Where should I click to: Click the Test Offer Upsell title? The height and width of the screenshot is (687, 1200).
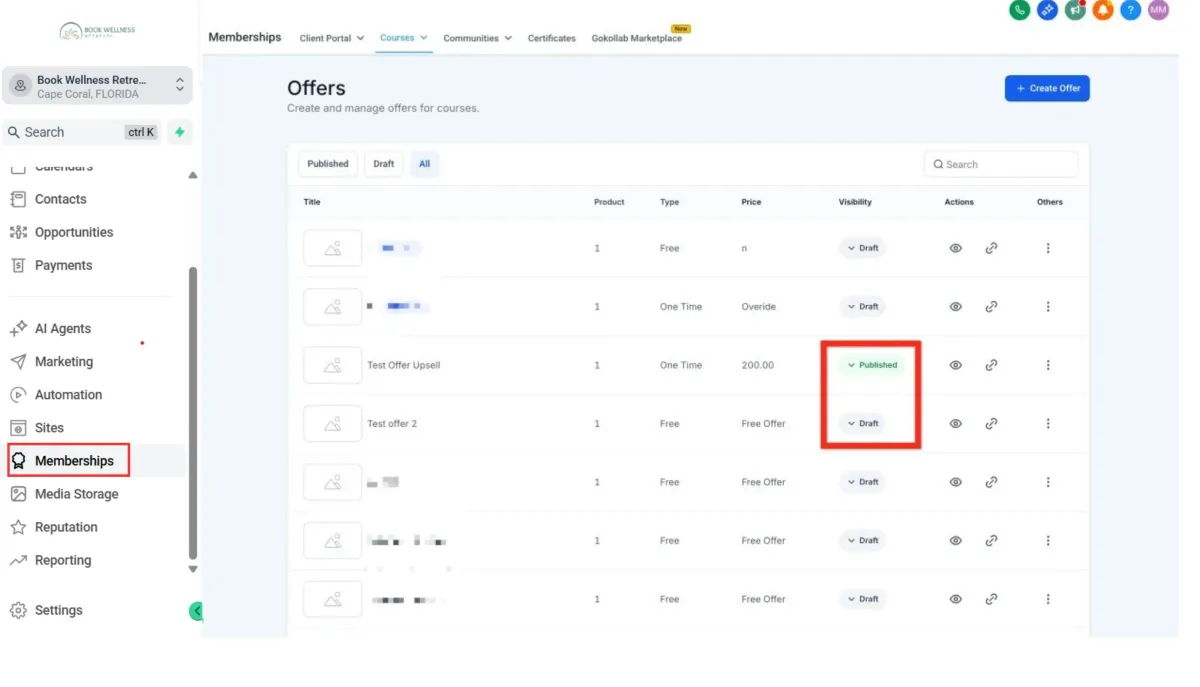tap(404, 365)
